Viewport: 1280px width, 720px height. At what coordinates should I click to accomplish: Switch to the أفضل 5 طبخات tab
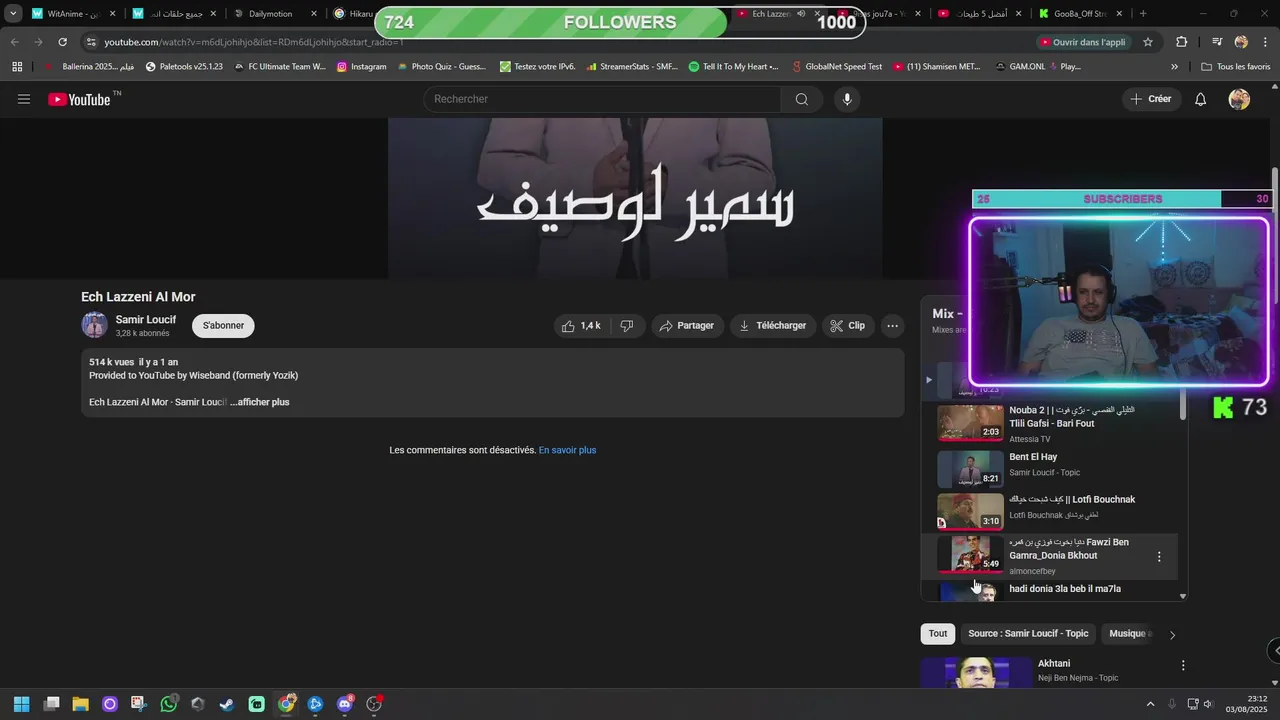point(980,14)
